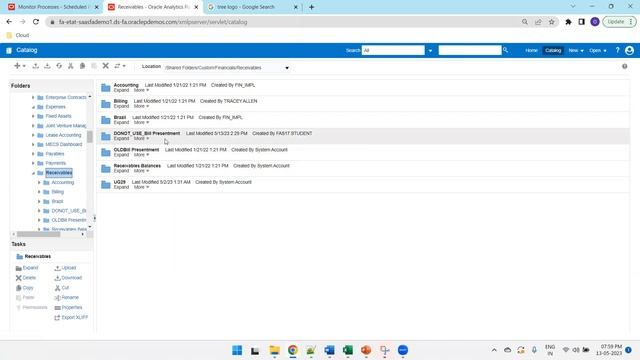The image size is (640, 360).
Task: Click Cut in the Tasks panel
Action: point(62,288)
